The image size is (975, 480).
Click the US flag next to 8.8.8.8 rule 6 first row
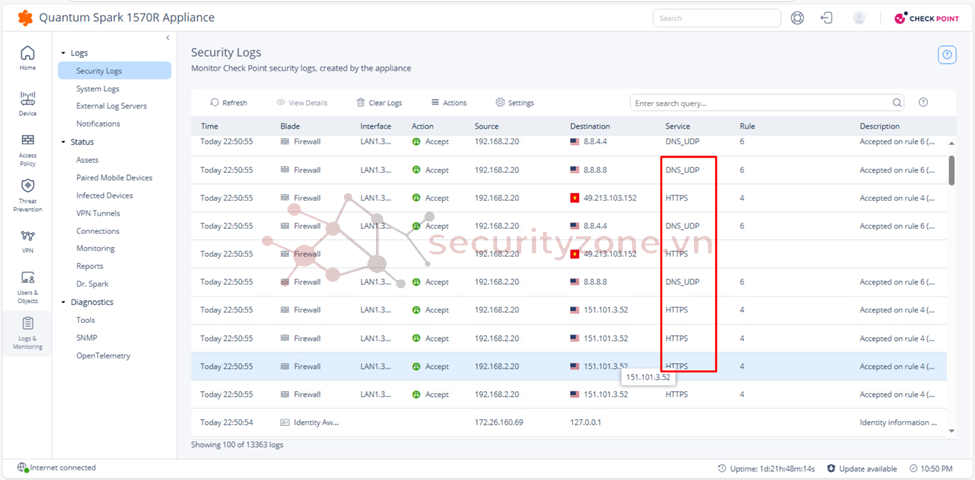(575, 170)
